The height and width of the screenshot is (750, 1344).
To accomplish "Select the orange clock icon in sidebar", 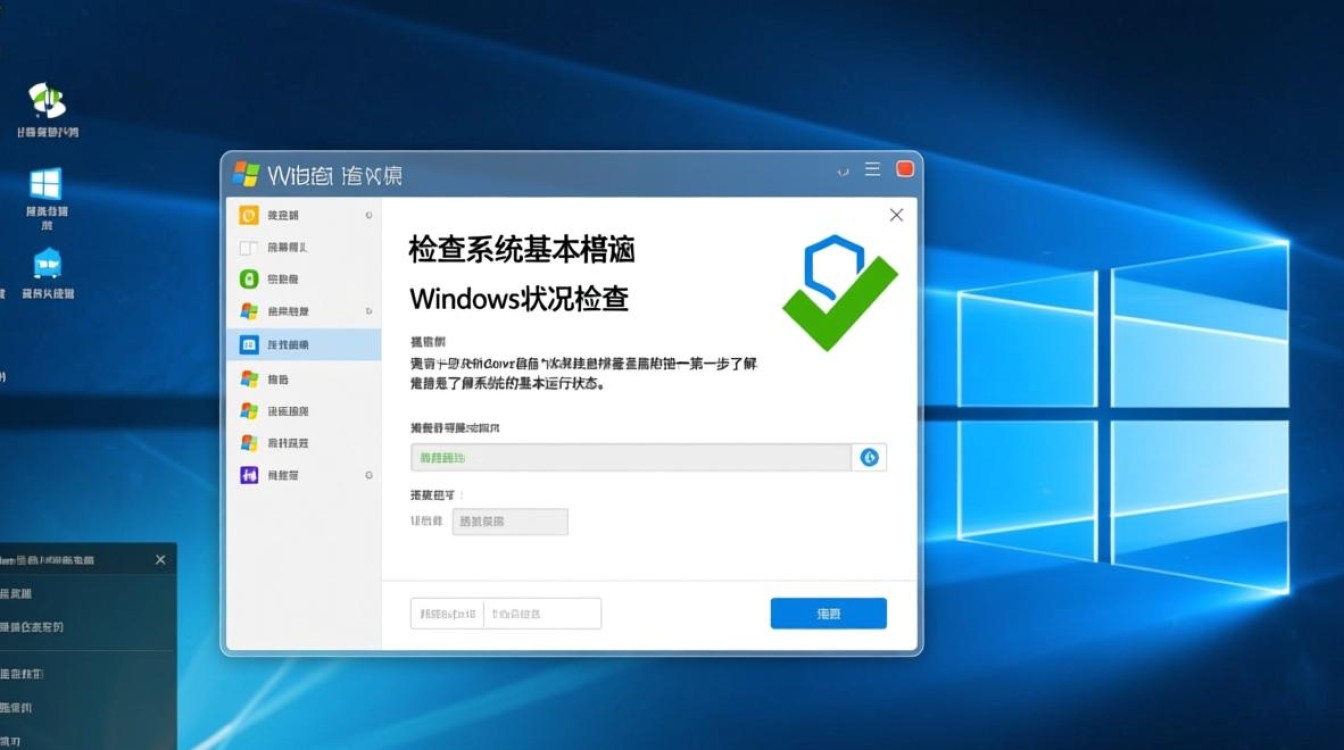I will point(250,214).
